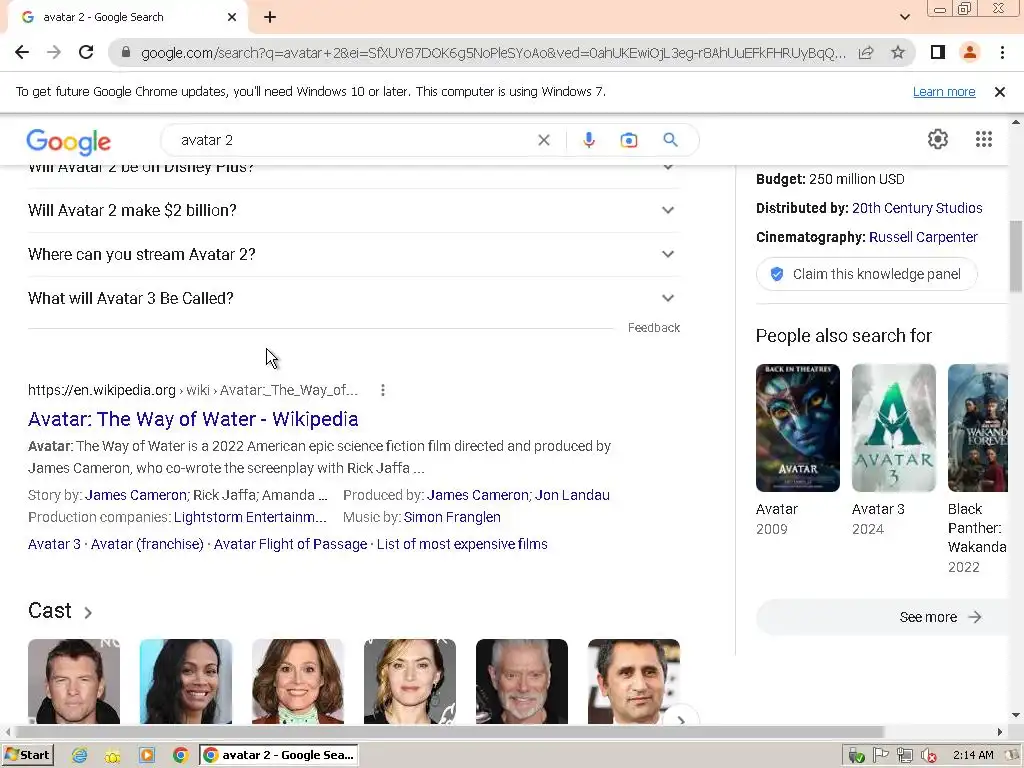The height and width of the screenshot is (768, 1024).
Task: Select the avatar 2 Google Search taskbar window
Action: (279, 756)
